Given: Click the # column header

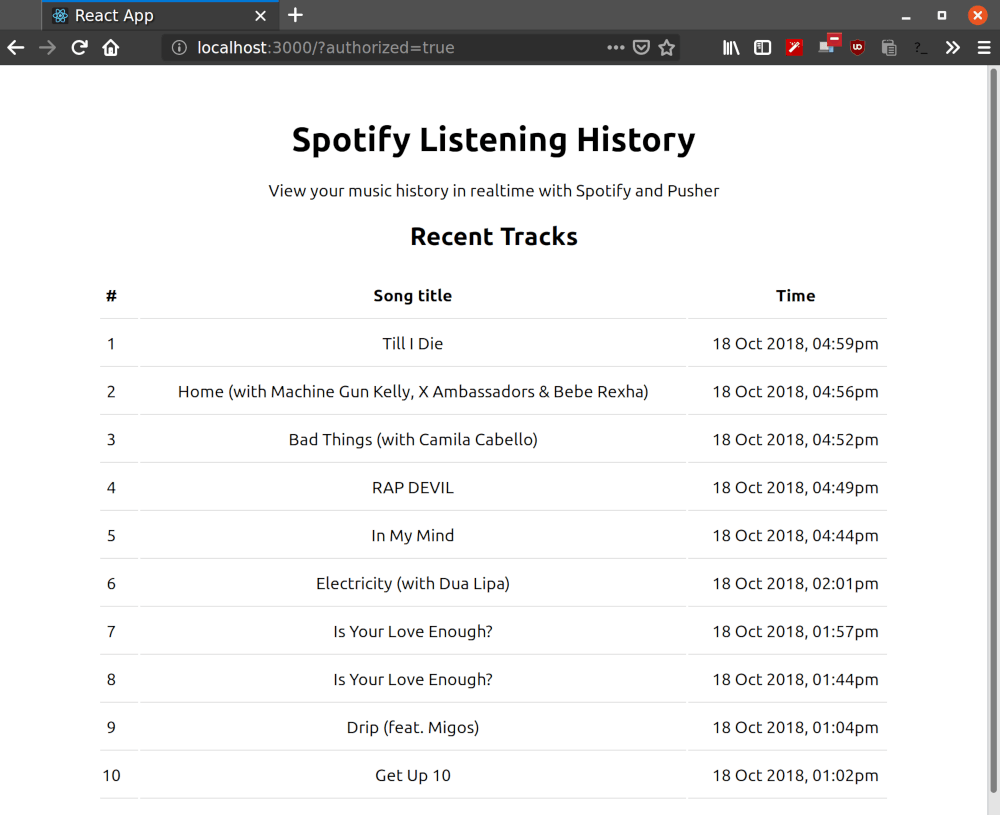Looking at the screenshot, I should (x=112, y=296).
